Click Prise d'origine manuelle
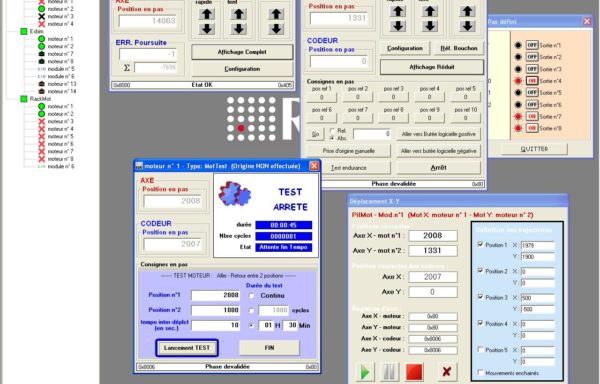This screenshot has width=600, height=384. tap(349, 151)
